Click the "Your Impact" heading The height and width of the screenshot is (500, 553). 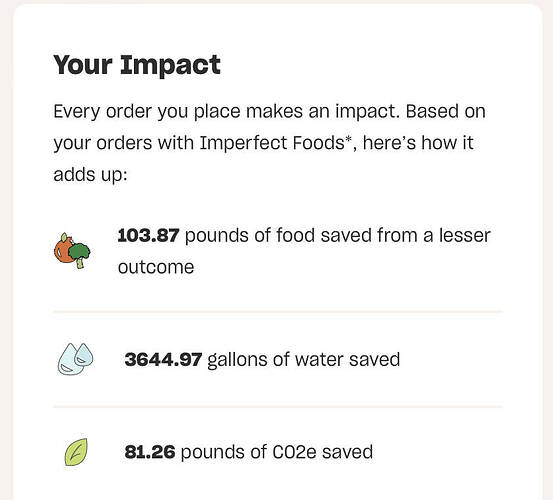137,65
